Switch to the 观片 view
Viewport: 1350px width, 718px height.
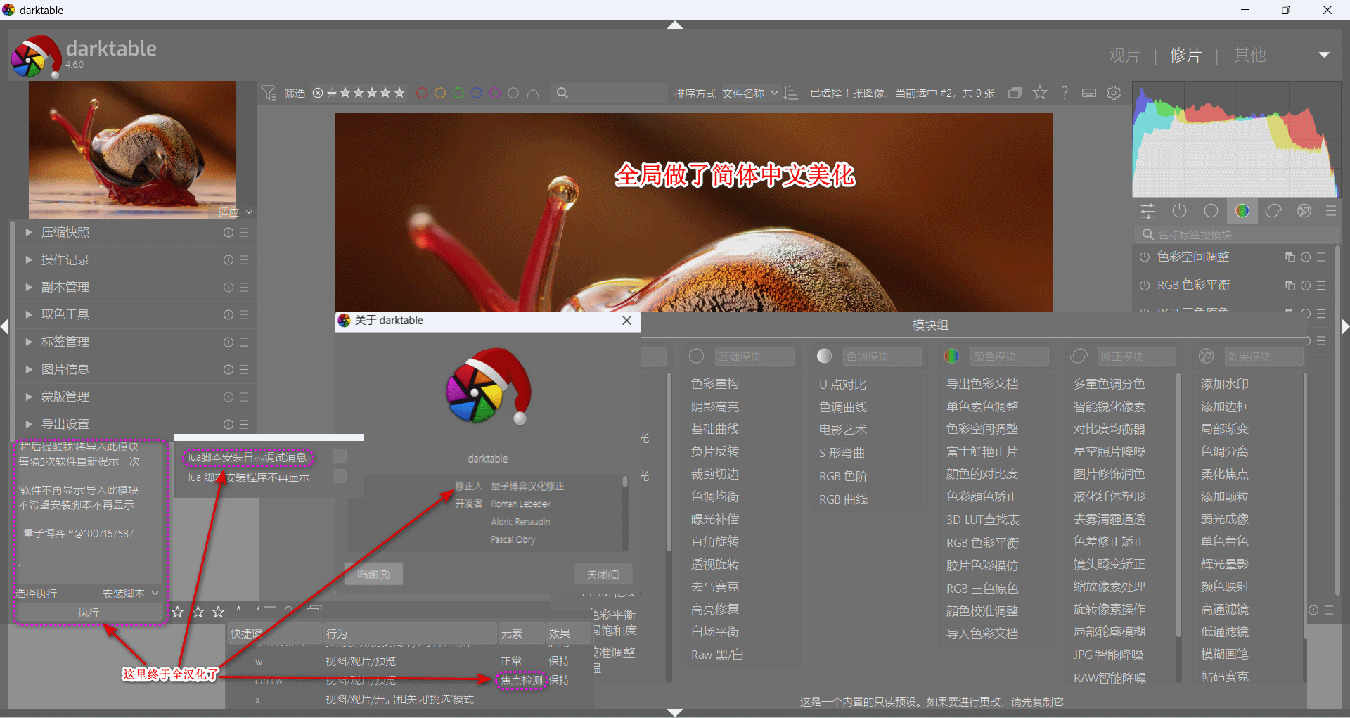(x=1125, y=55)
